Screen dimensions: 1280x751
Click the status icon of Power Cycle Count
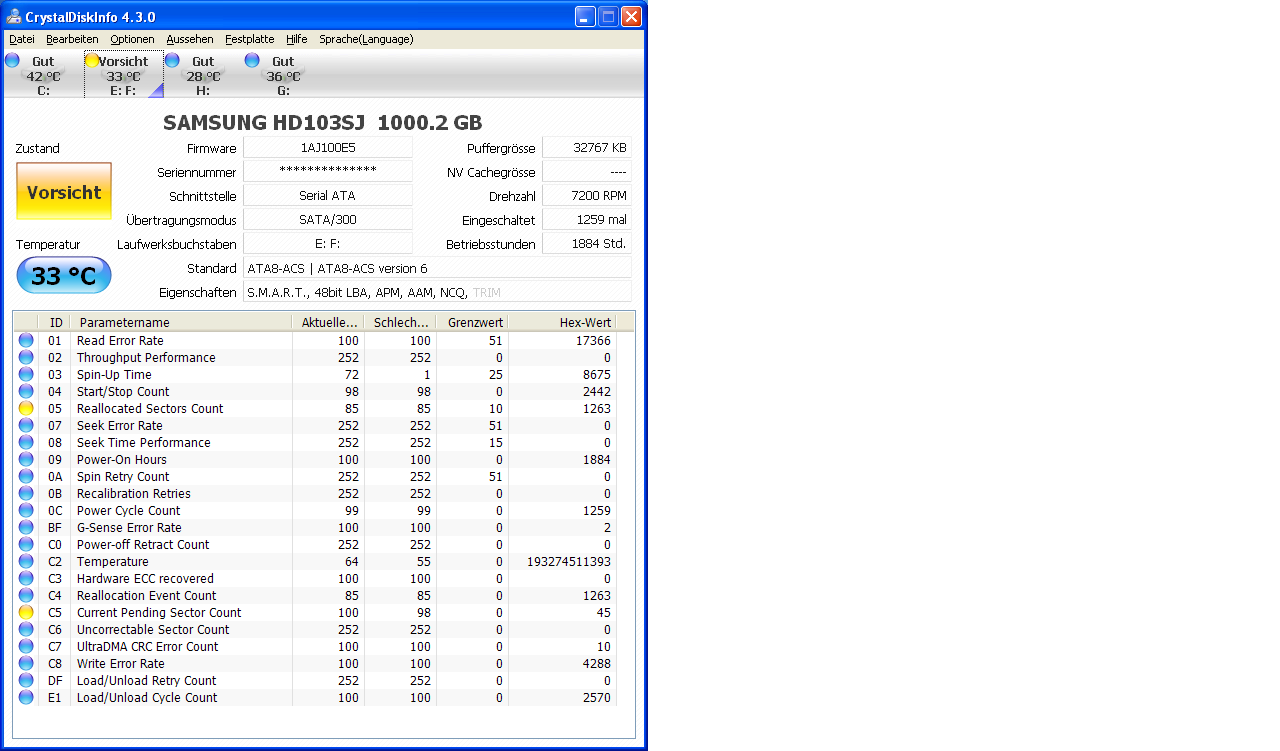(26, 511)
